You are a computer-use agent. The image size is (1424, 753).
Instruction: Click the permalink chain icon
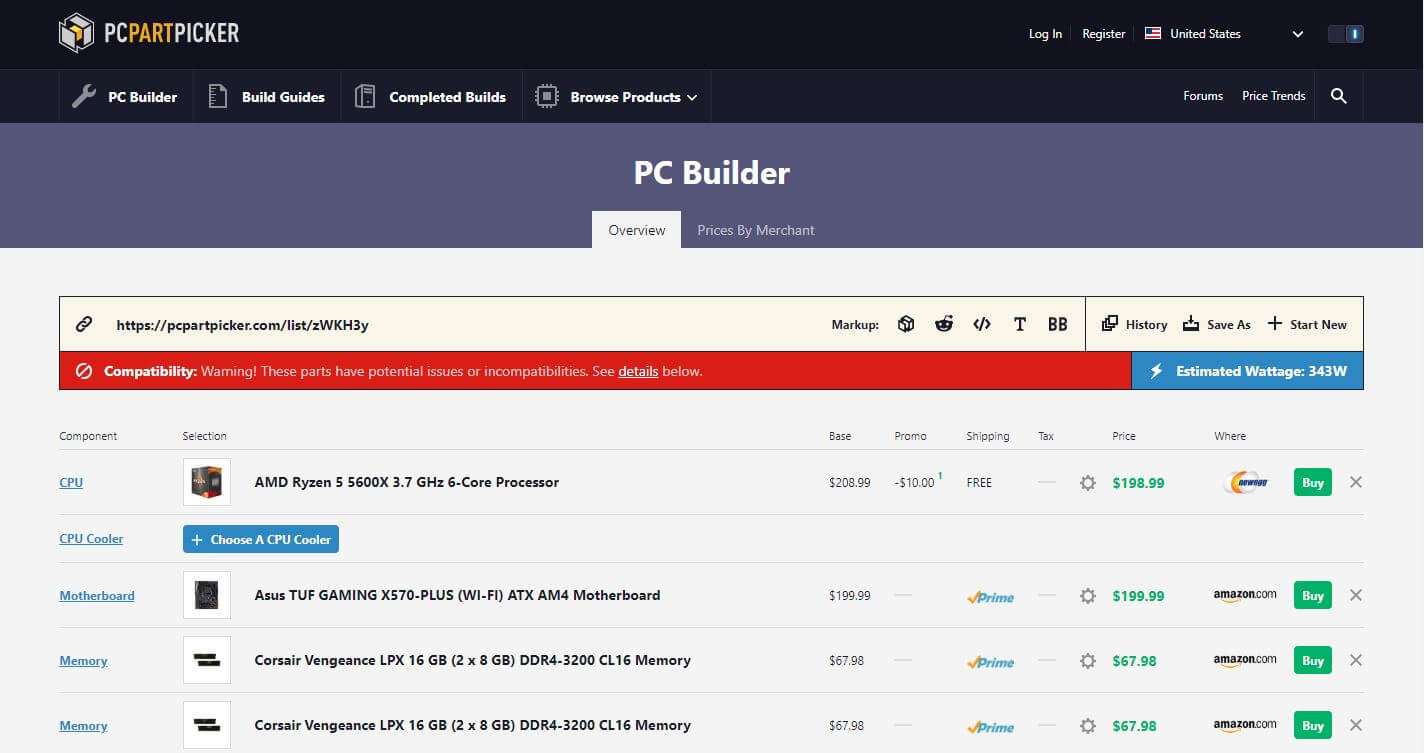(84, 324)
